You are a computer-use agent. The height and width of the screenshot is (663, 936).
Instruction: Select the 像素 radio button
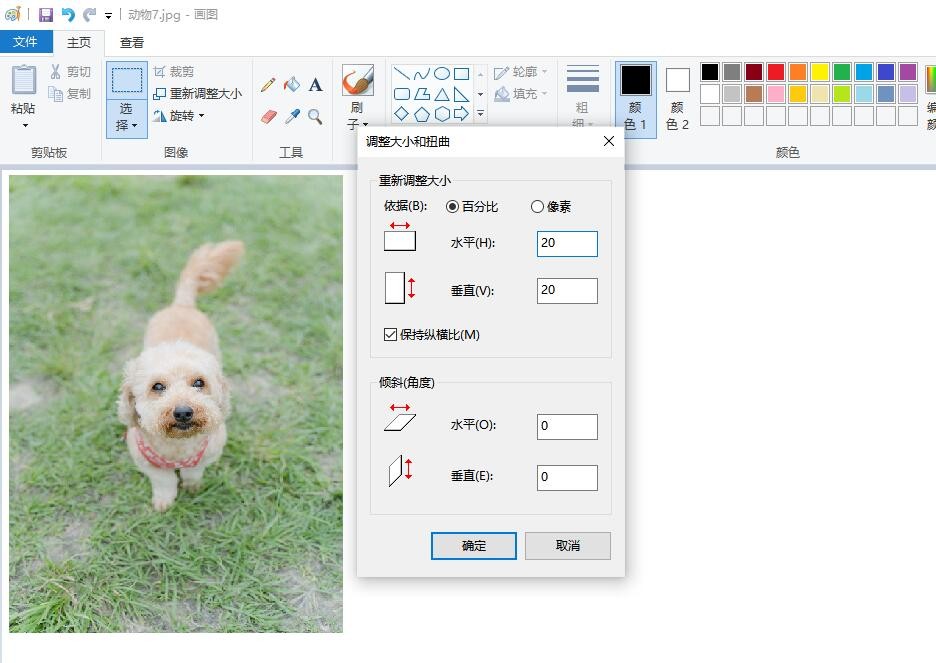(x=538, y=207)
